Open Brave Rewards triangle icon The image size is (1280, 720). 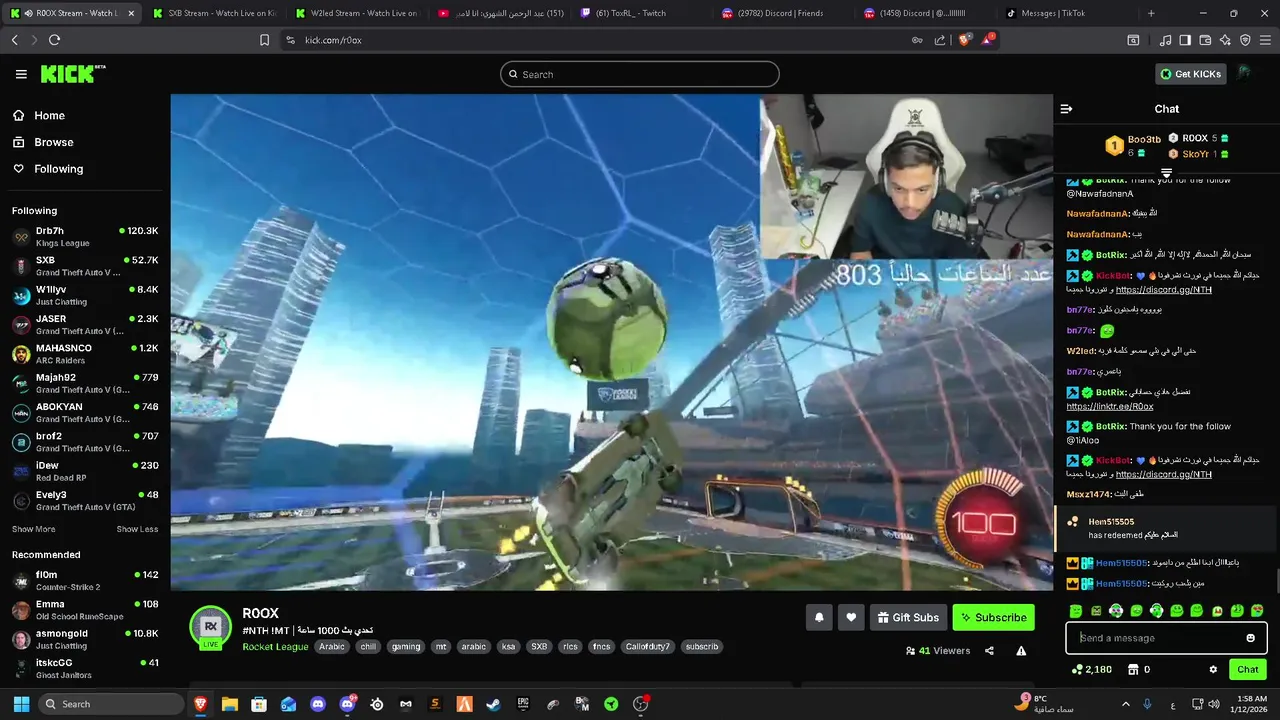pos(988,40)
